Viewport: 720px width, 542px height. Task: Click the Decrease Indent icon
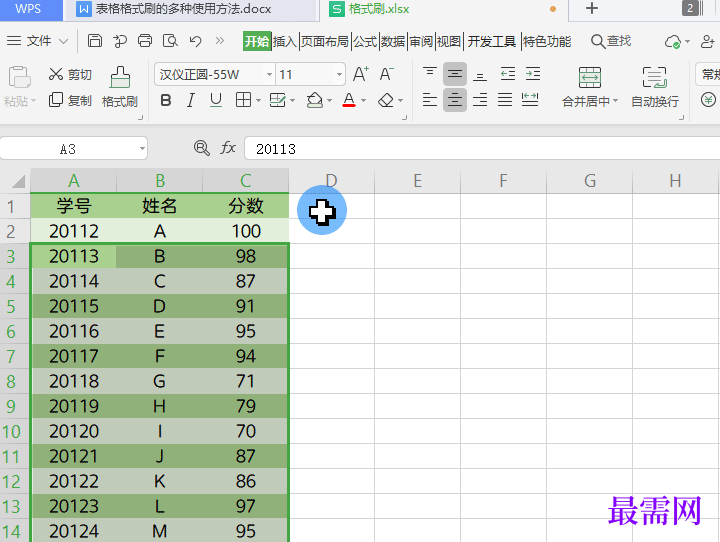coord(507,73)
